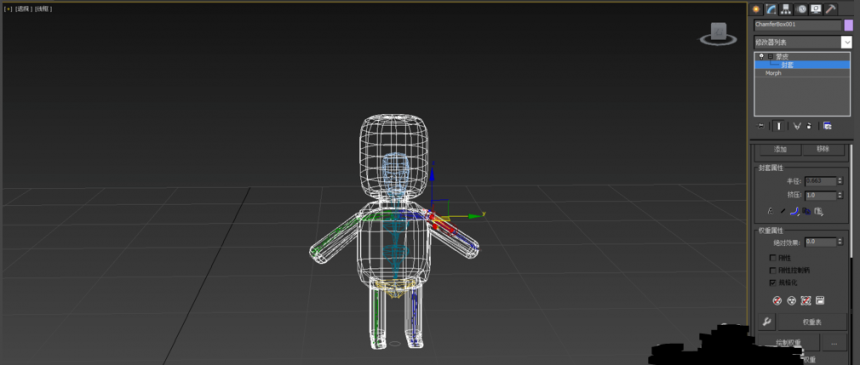Open the Weight Tool wrench icon

tap(766, 322)
